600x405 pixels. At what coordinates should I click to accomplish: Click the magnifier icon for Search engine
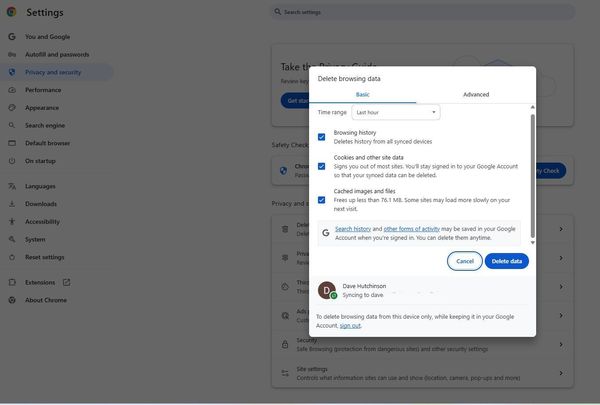[12, 125]
